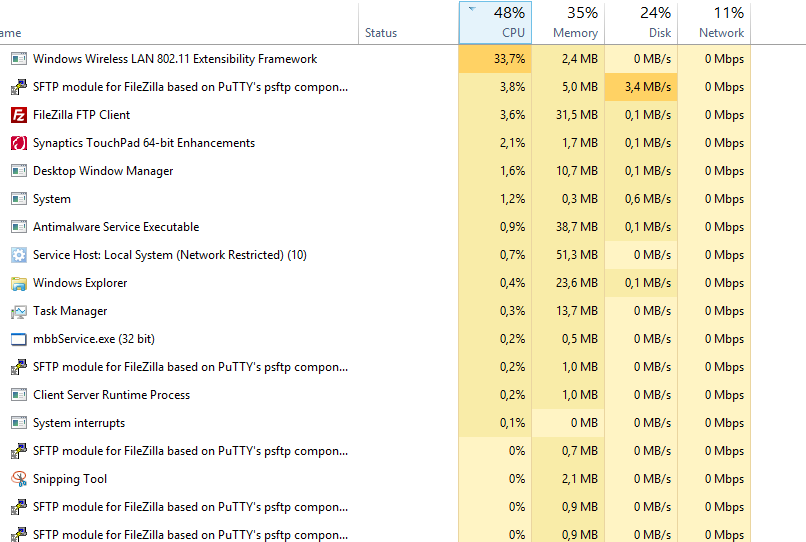Click the Task Manager process icon
Image resolution: width=806 pixels, height=542 pixels.
19,311
